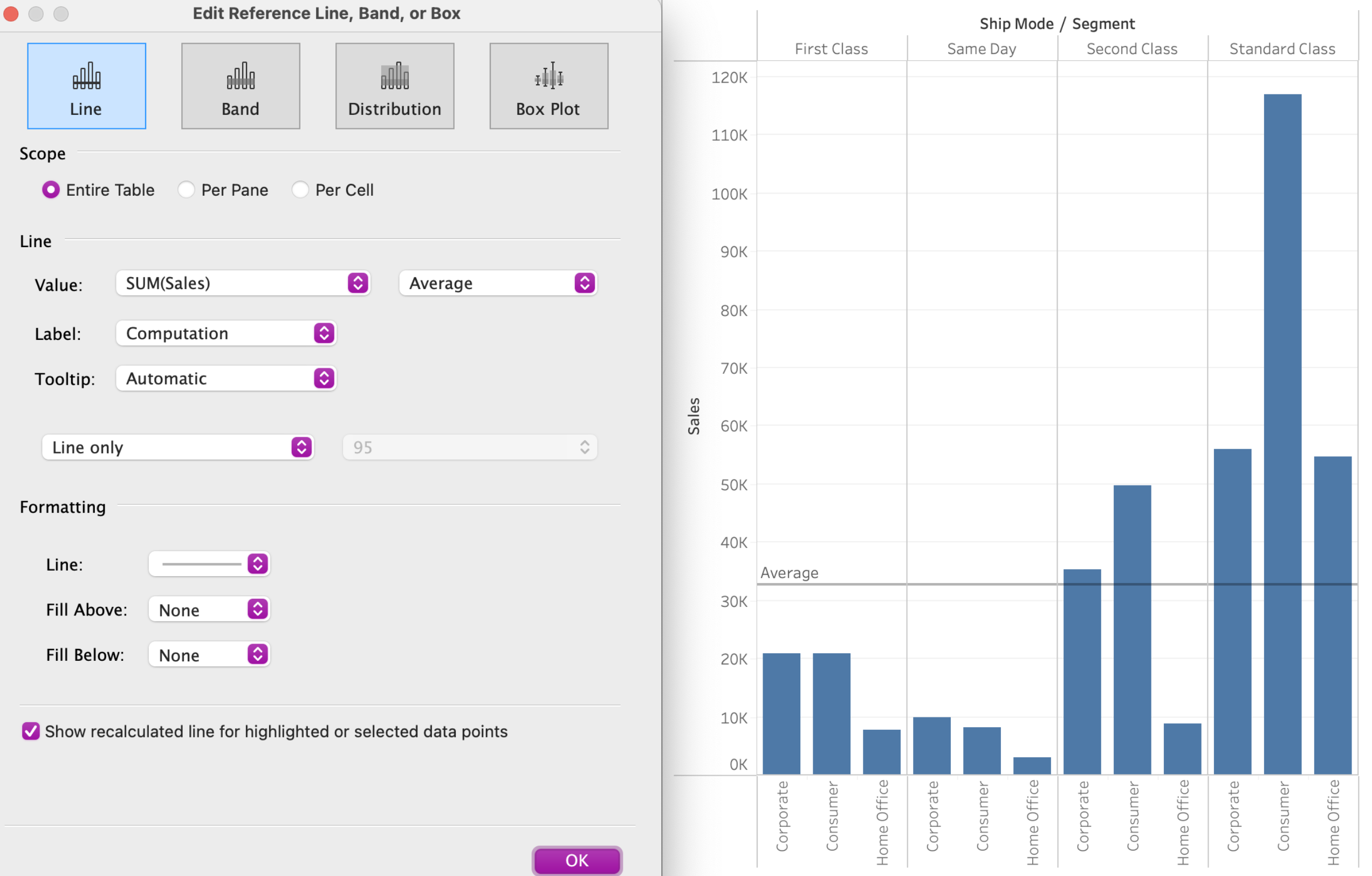The width and height of the screenshot is (1372, 876).
Task: Uncheck Show recalculated line checkbox
Action: pyautogui.click(x=31, y=731)
